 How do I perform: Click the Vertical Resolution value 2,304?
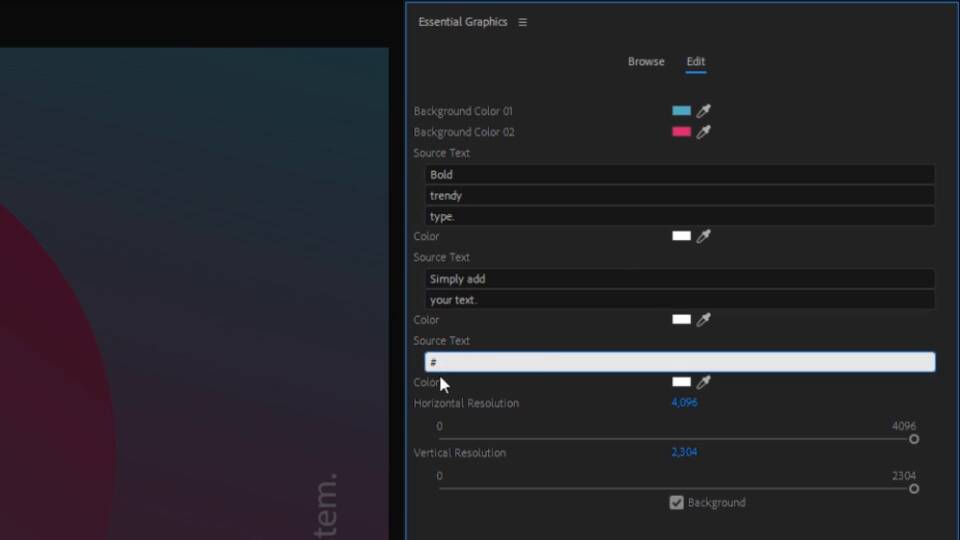(684, 452)
